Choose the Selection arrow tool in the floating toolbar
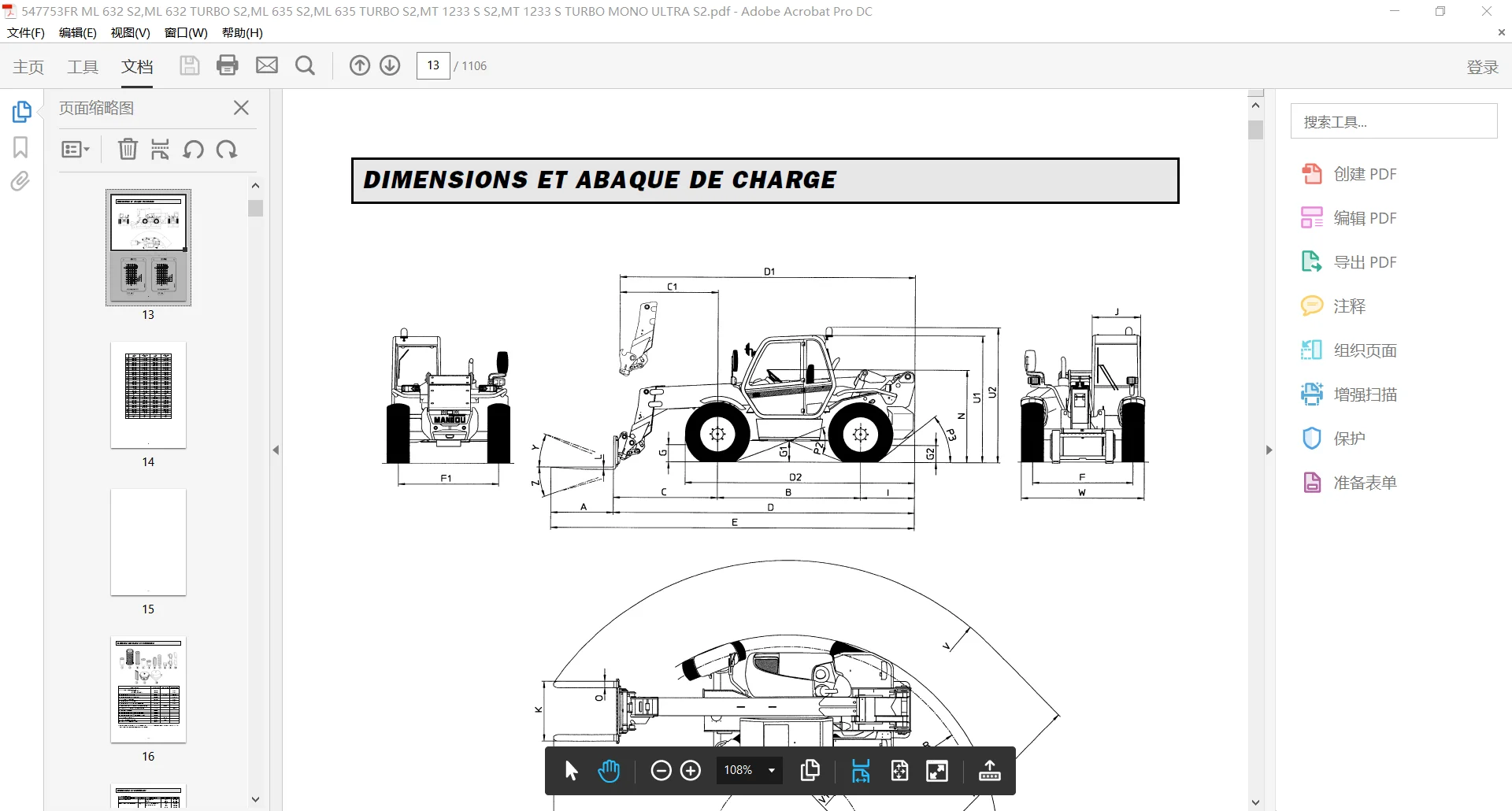The height and width of the screenshot is (811, 1512). click(x=572, y=771)
